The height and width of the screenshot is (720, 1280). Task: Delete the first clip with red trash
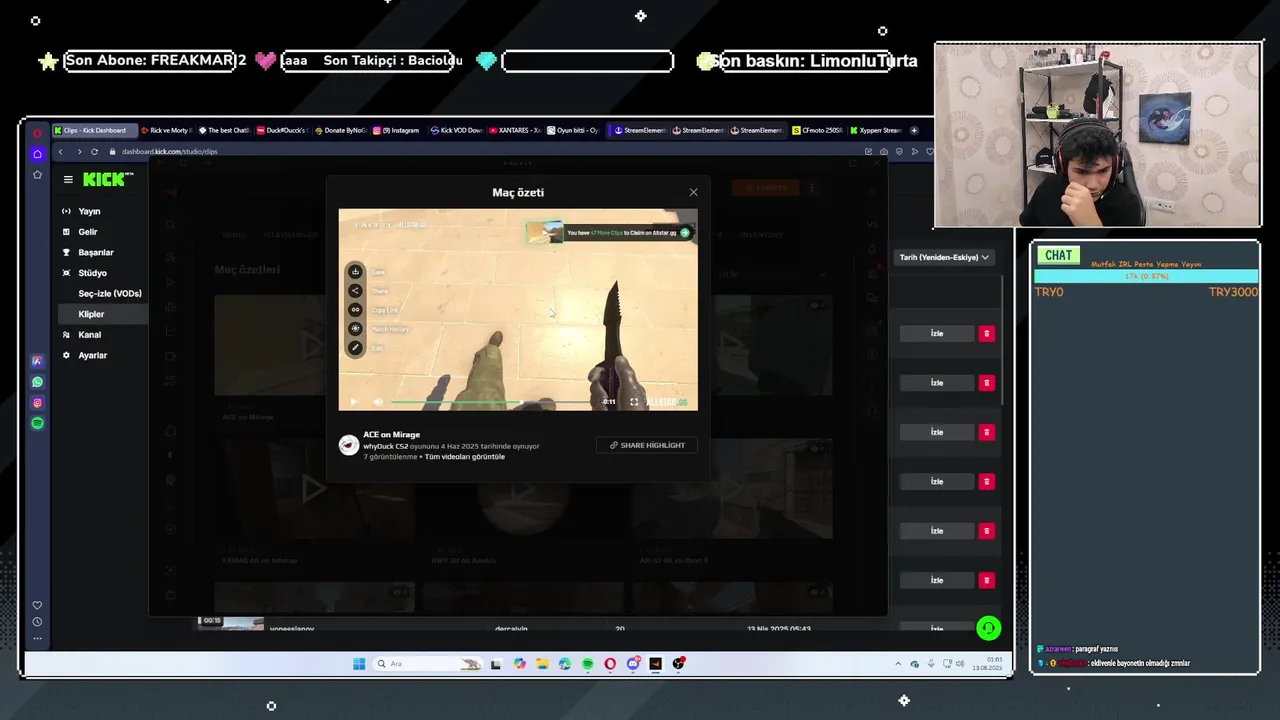click(x=987, y=333)
